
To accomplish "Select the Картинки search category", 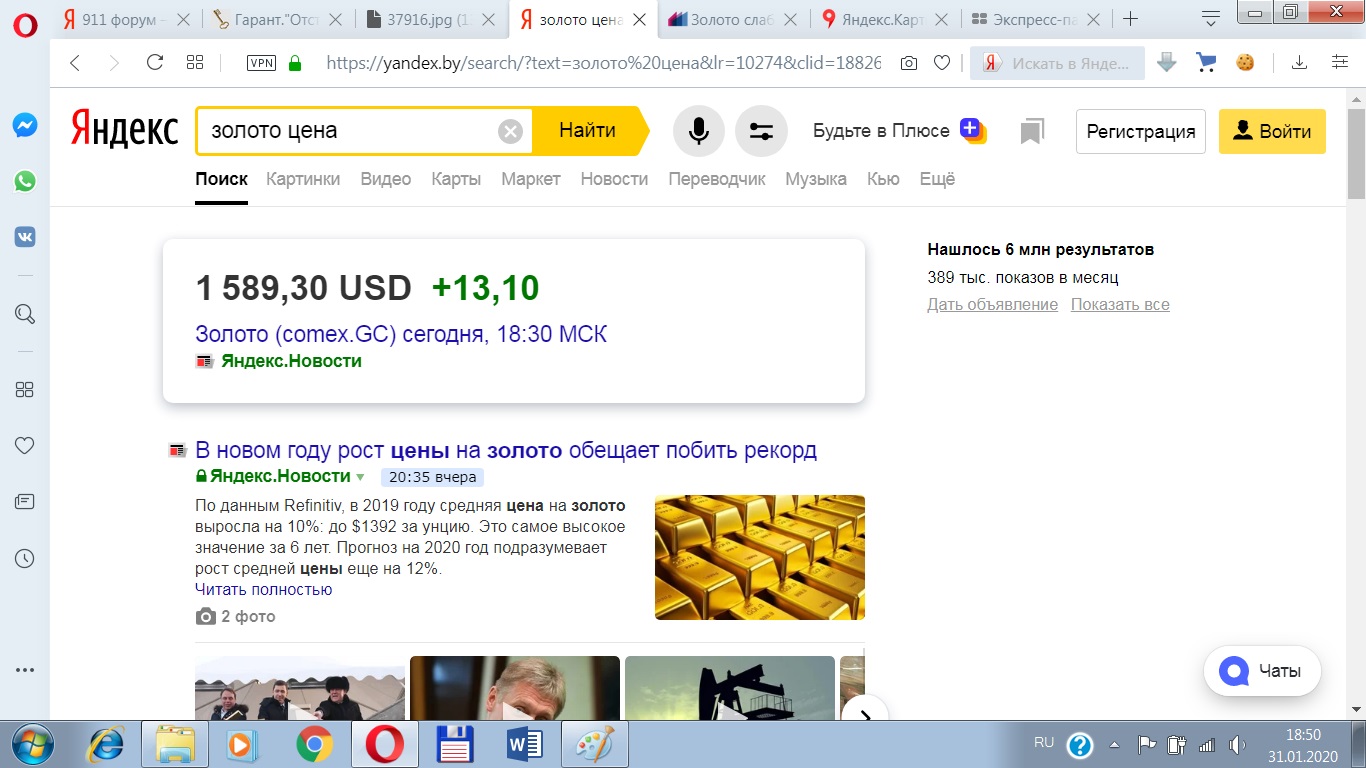I will point(303,179).
